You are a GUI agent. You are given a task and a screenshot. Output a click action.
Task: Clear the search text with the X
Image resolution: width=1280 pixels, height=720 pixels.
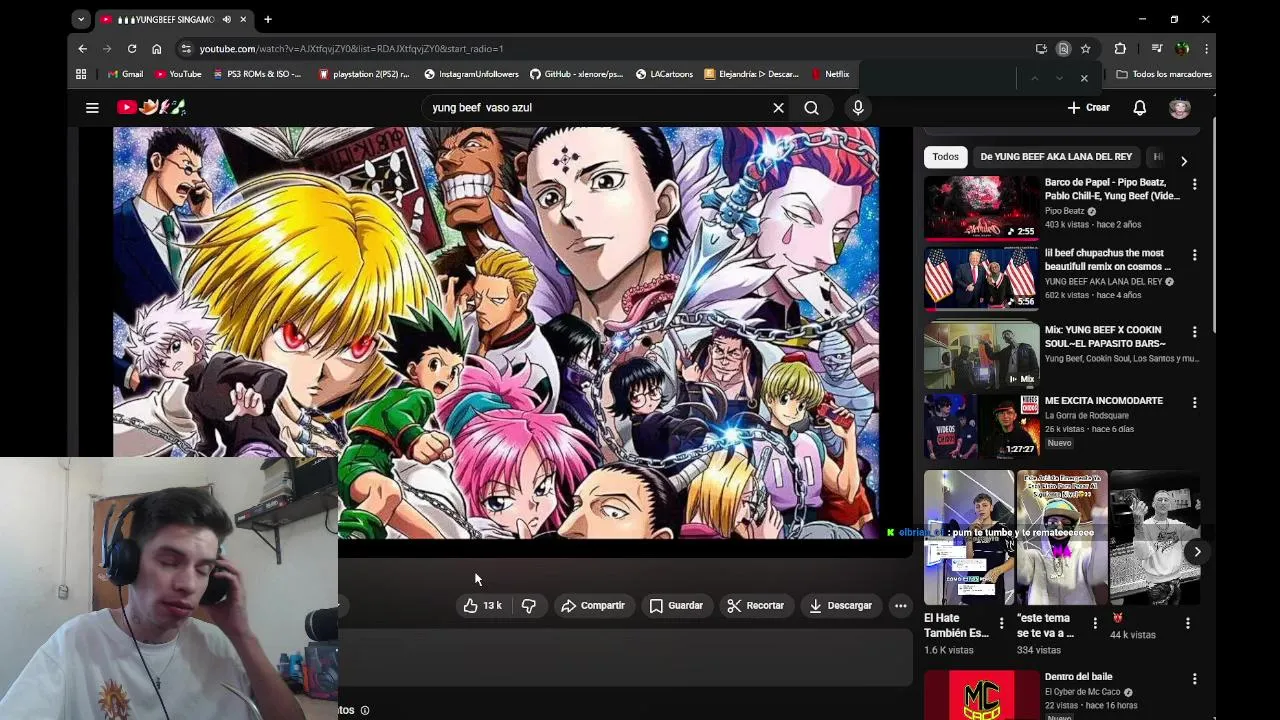point(778,107)
